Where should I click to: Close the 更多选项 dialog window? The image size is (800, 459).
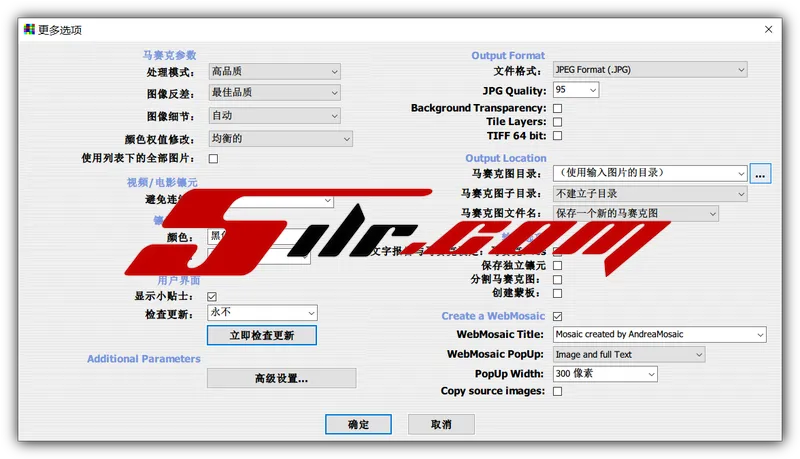point(768,30)
